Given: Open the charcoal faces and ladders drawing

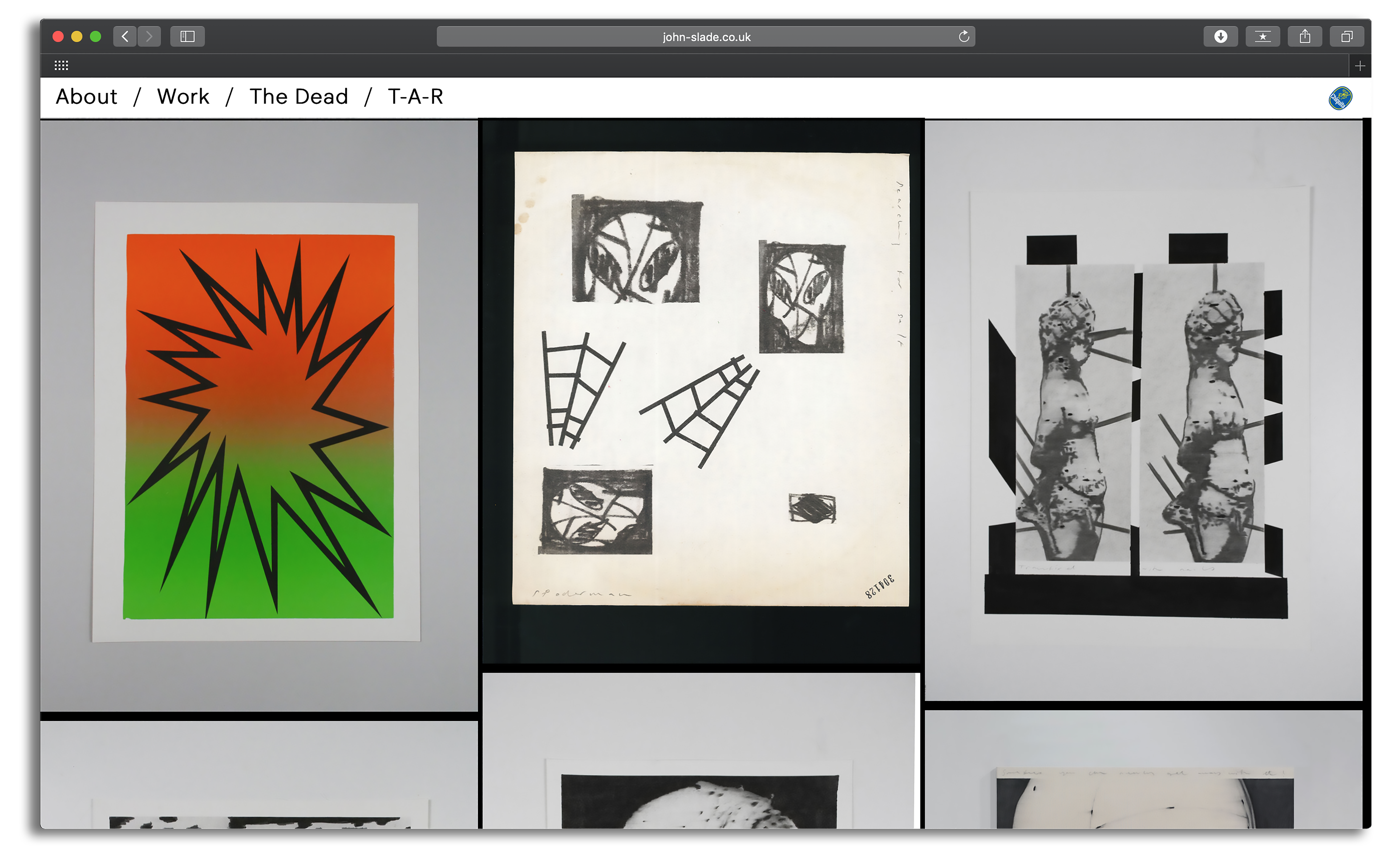Looking at the screenshot, I should coord(701,392).
